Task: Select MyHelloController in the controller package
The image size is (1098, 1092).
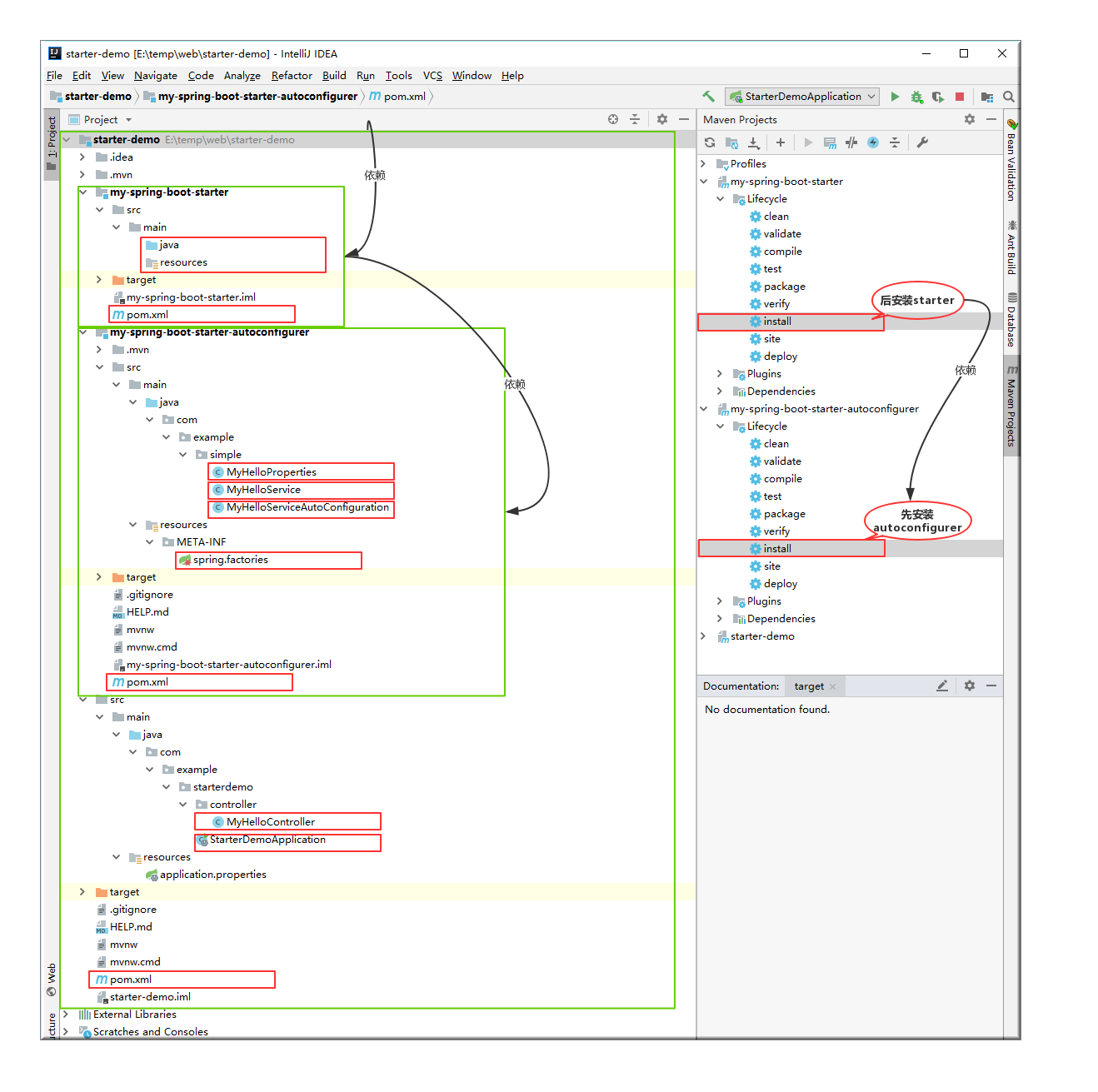Action: [x=263, y=822]
